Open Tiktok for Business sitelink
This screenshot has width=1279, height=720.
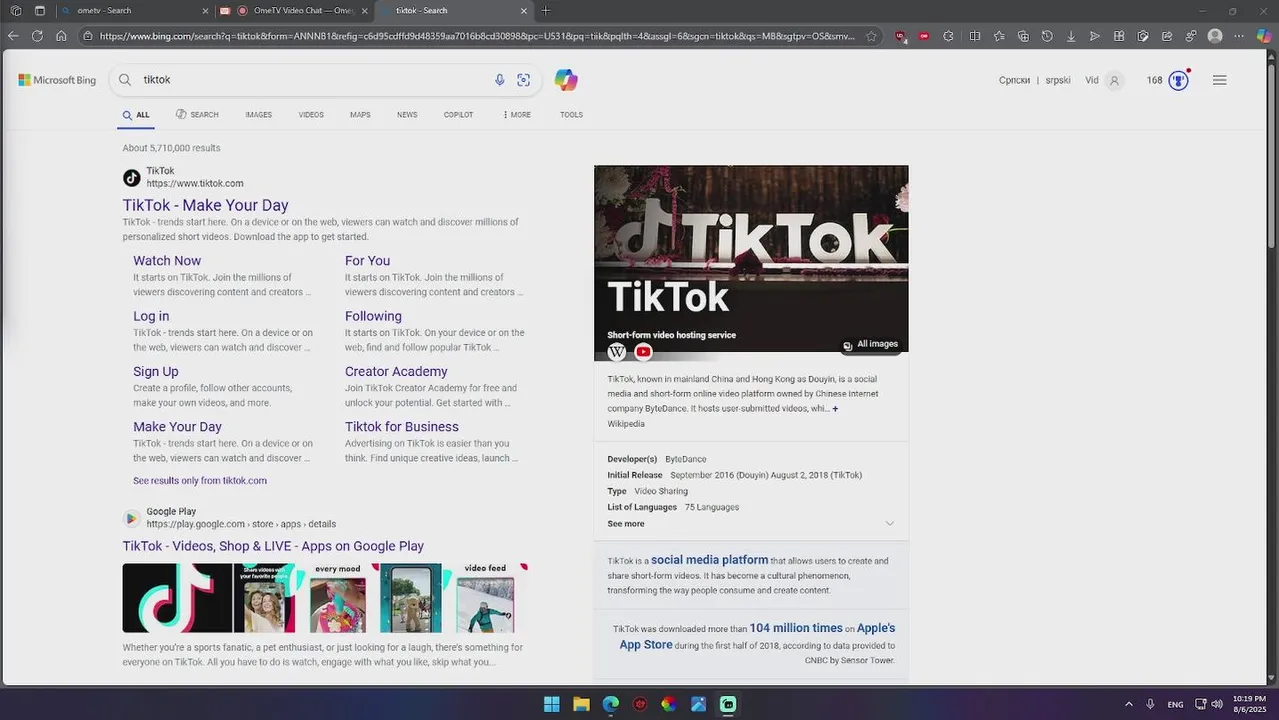[x=401, y=427]
